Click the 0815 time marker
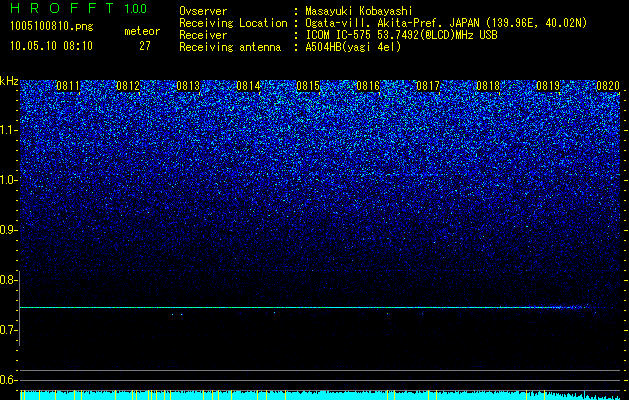 point(308,86)
